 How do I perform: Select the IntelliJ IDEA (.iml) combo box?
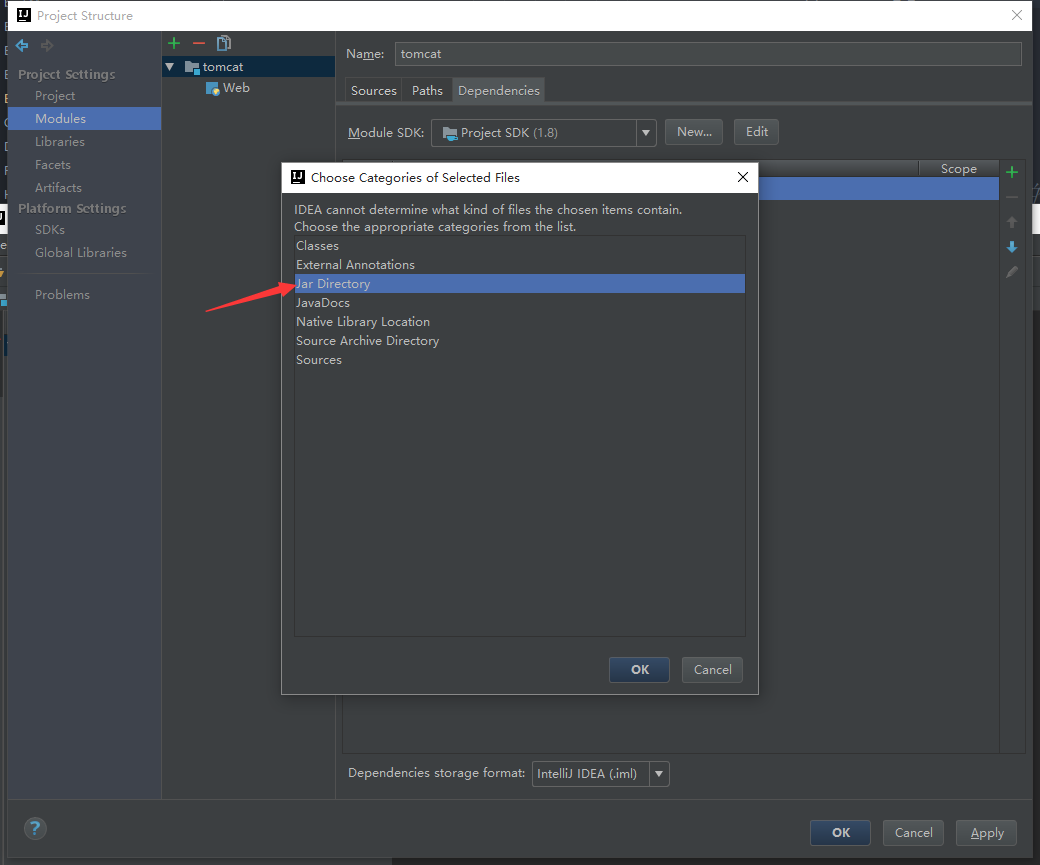(x=600, y=773)
